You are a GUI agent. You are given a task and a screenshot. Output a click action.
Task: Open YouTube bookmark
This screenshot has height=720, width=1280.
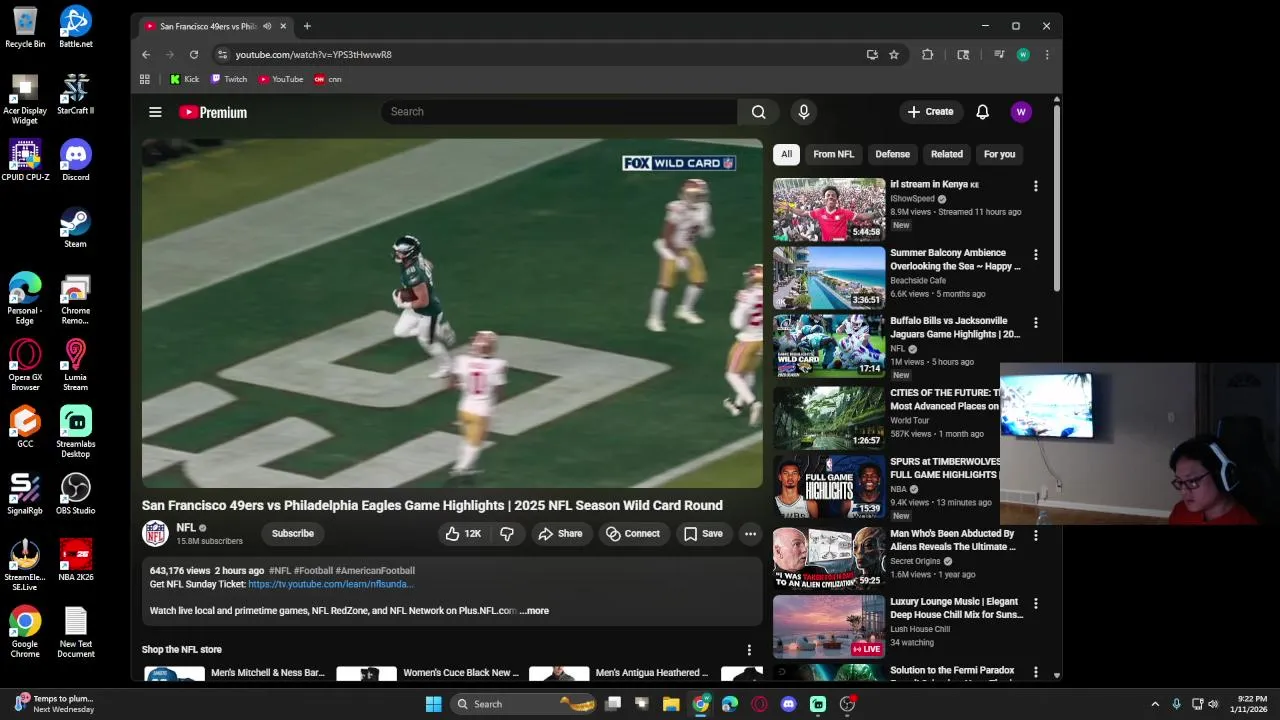click(x=280, y=79)
